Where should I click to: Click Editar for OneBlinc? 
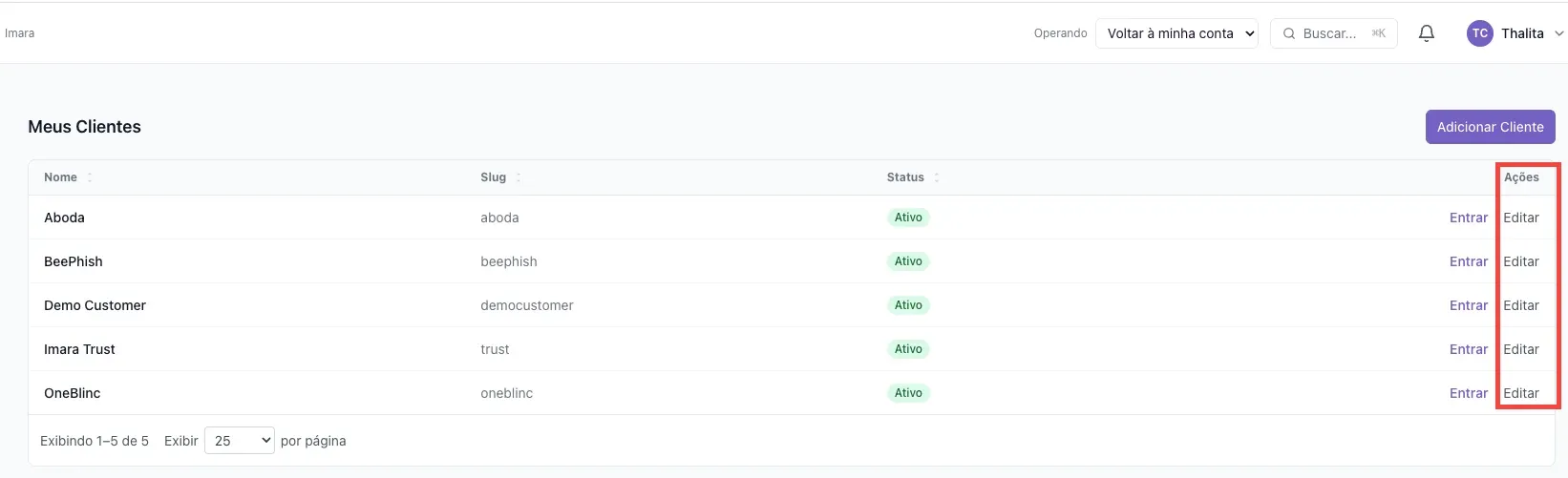coord(1521,393)
